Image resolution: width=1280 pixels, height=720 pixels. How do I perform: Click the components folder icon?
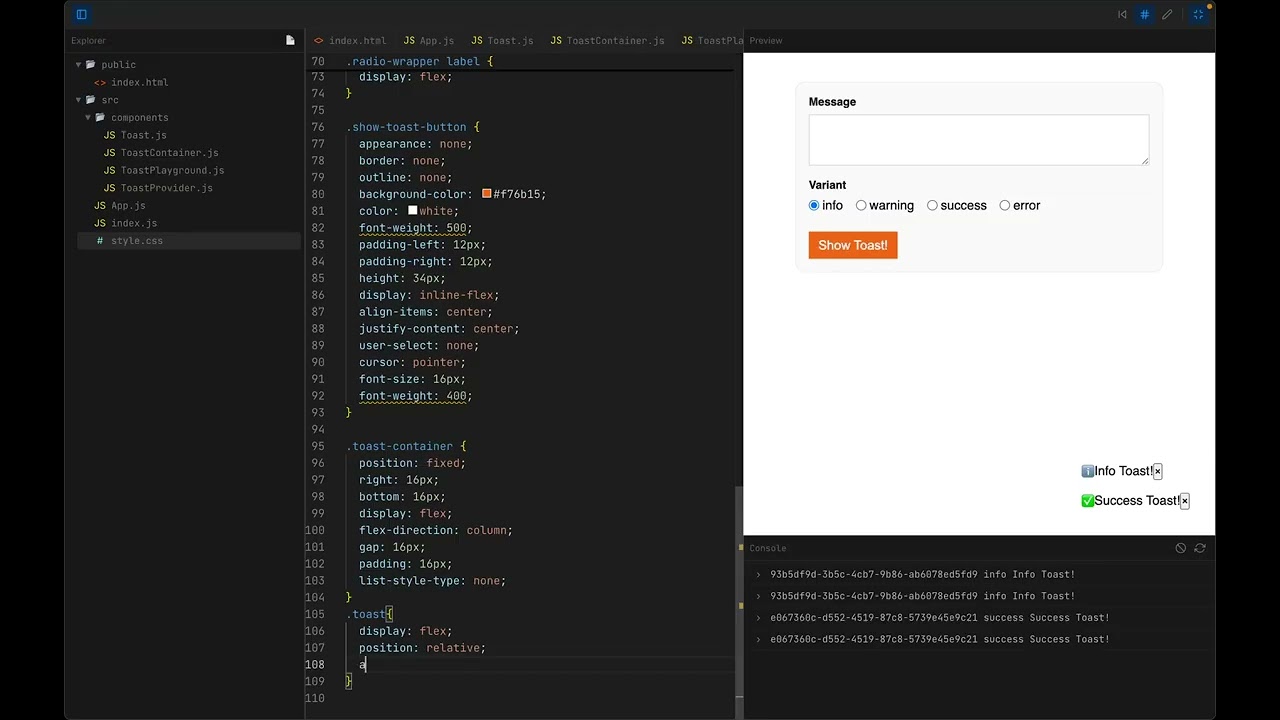coord(100,118)
